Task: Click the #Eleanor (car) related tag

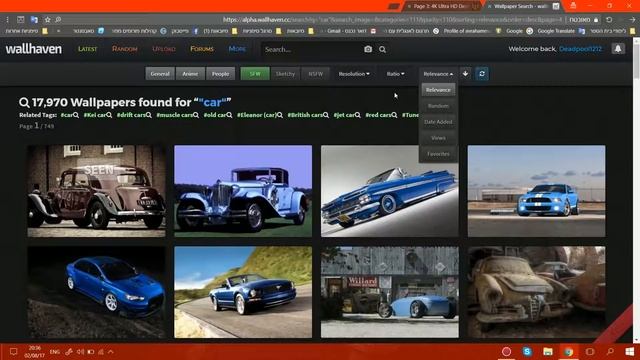Action: pyautogui.click(x=257, y=115)
